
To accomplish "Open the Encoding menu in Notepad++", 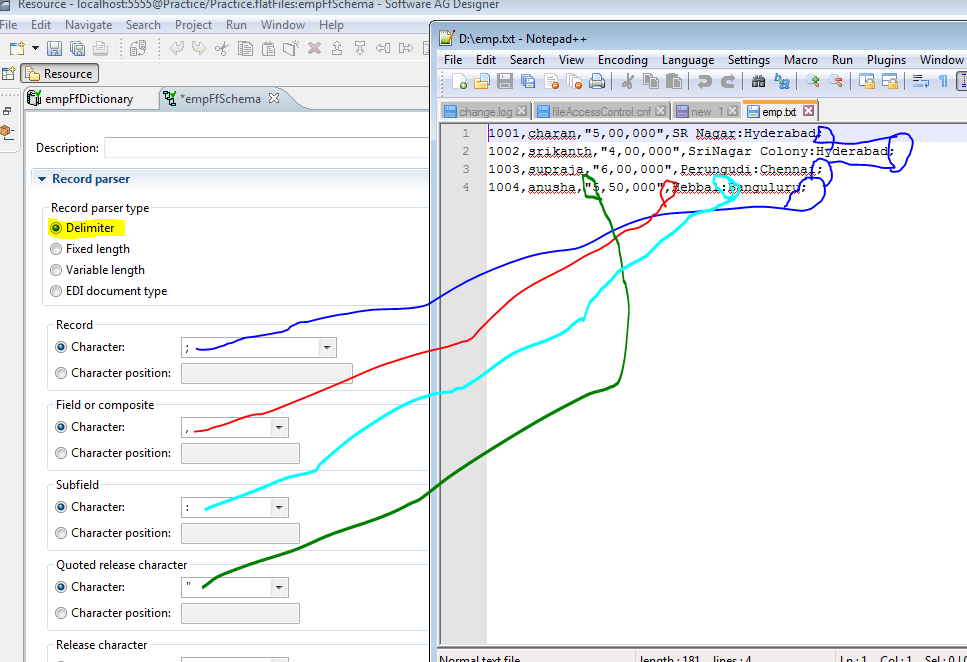I will pyautogui.click(x=622, y=59).
